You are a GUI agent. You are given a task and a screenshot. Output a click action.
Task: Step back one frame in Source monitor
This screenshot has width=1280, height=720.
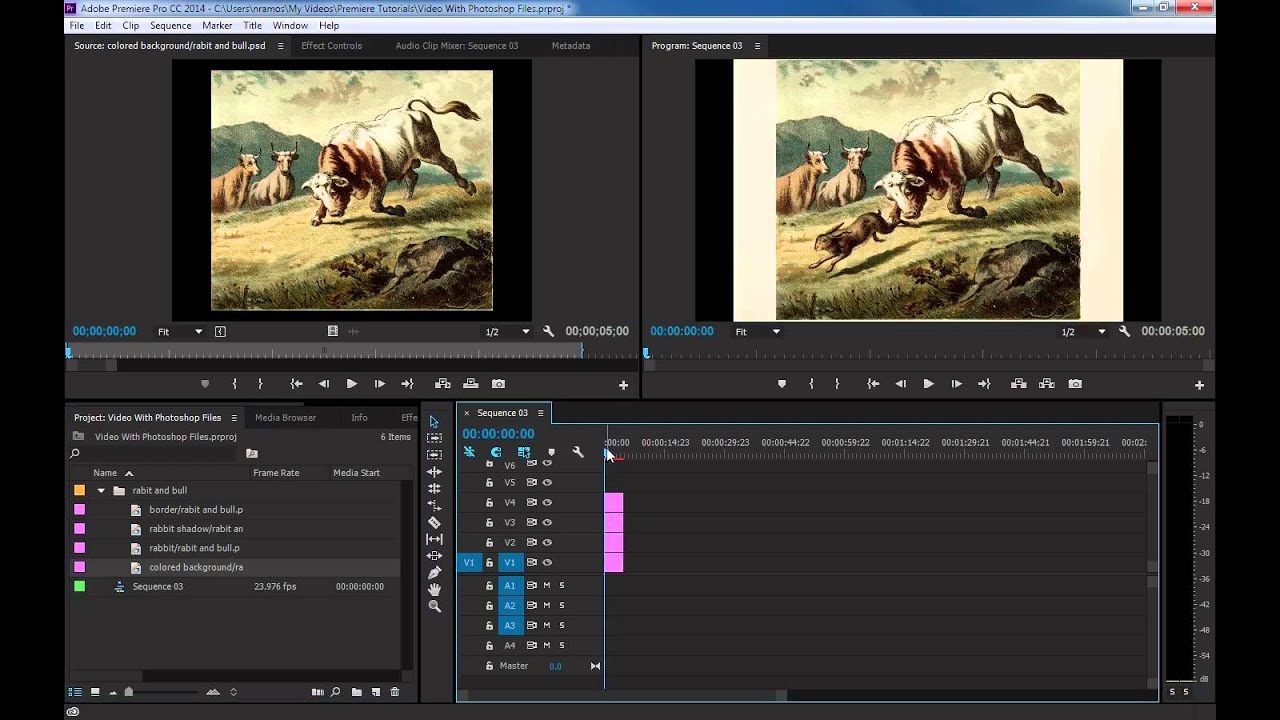click(x=323, y=384)
